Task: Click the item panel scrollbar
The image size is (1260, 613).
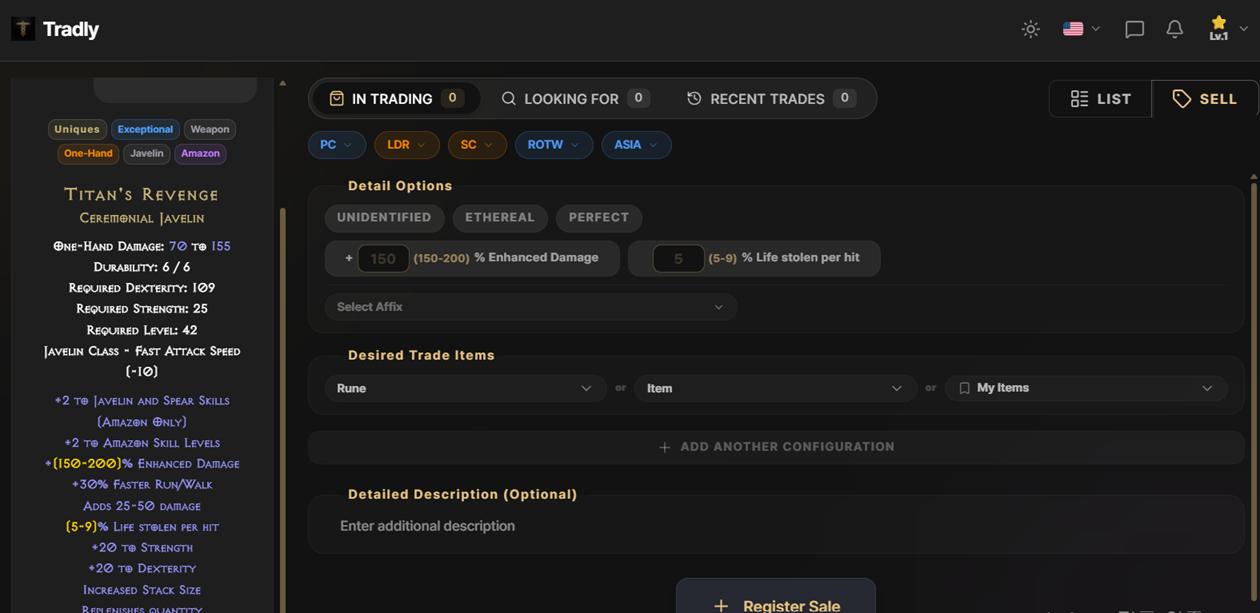Action: point(282,410)
